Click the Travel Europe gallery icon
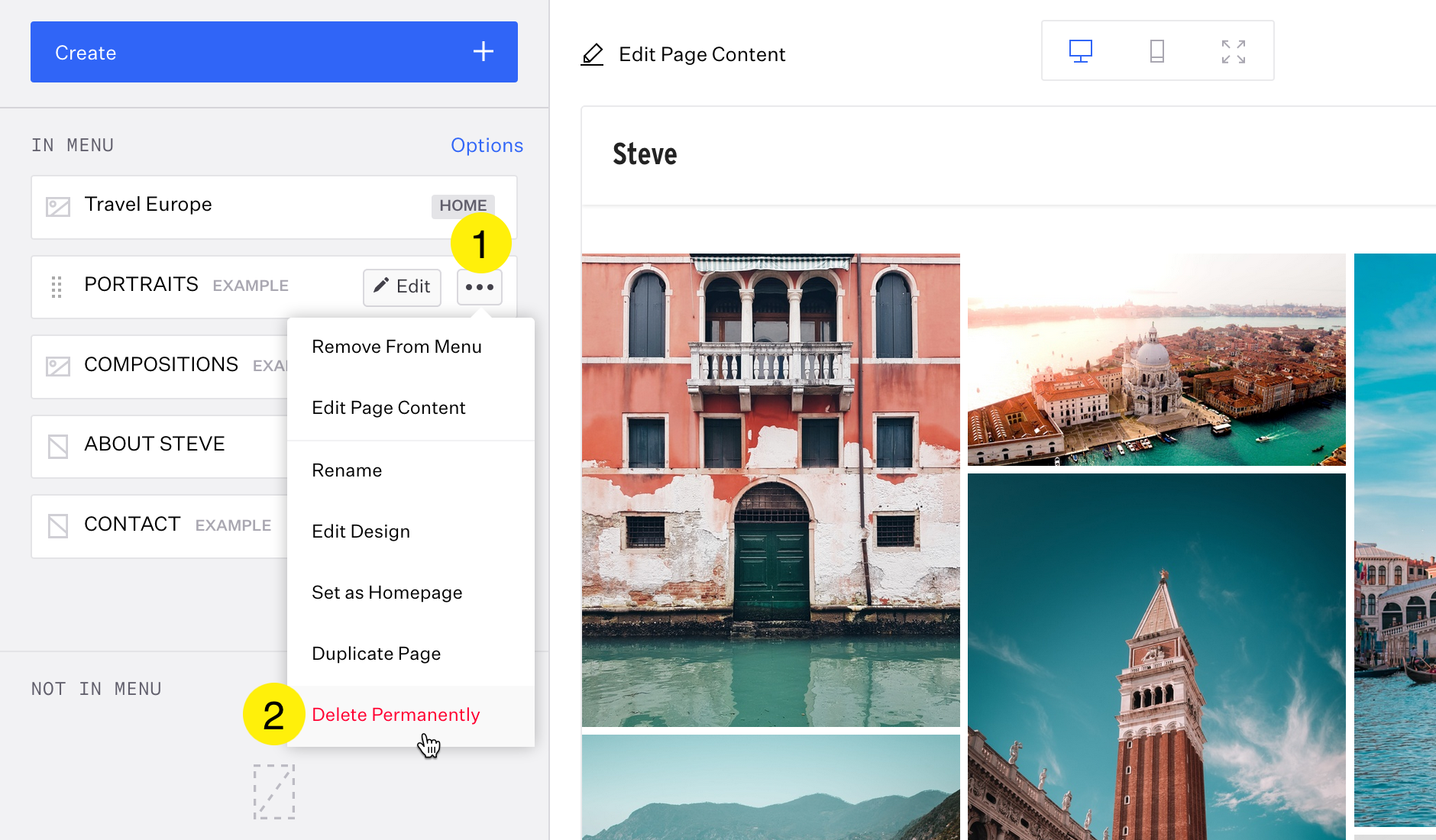This screenshot has width=1436, height=840. 58,206
